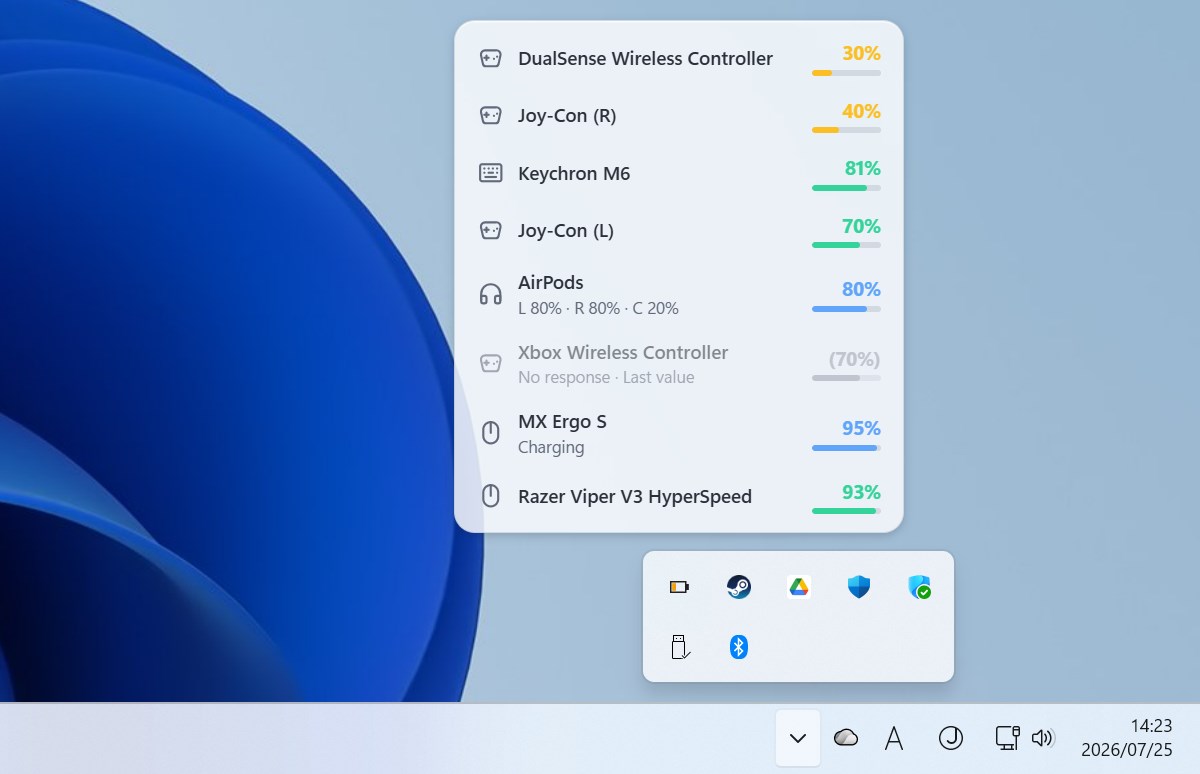Select the Razer Viper V3 HyperSpeed name

635,496
